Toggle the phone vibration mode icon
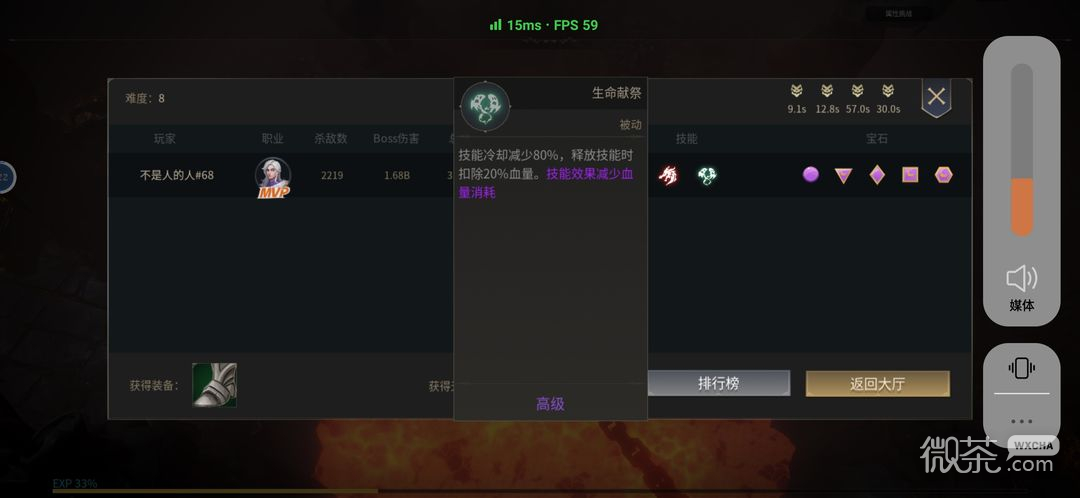The image size is (1080, 498). point(1021,368)
